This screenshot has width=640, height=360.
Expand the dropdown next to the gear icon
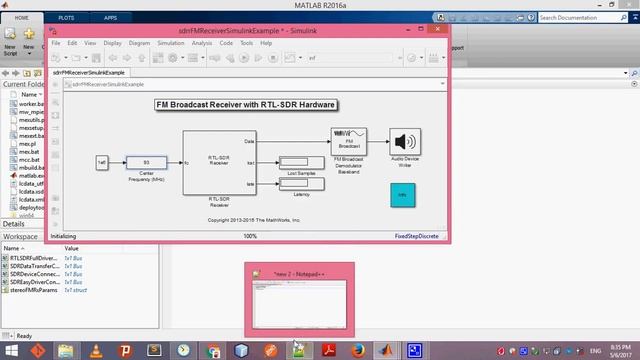[182, 58]
